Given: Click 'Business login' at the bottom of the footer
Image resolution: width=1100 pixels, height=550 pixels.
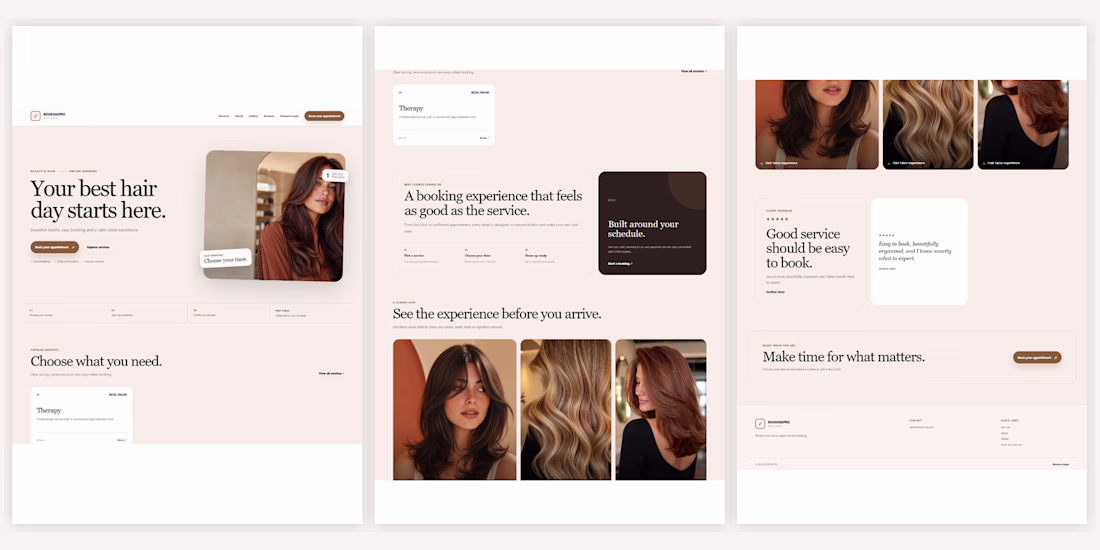Looking at the screenshot, I should click(1061, 464).
